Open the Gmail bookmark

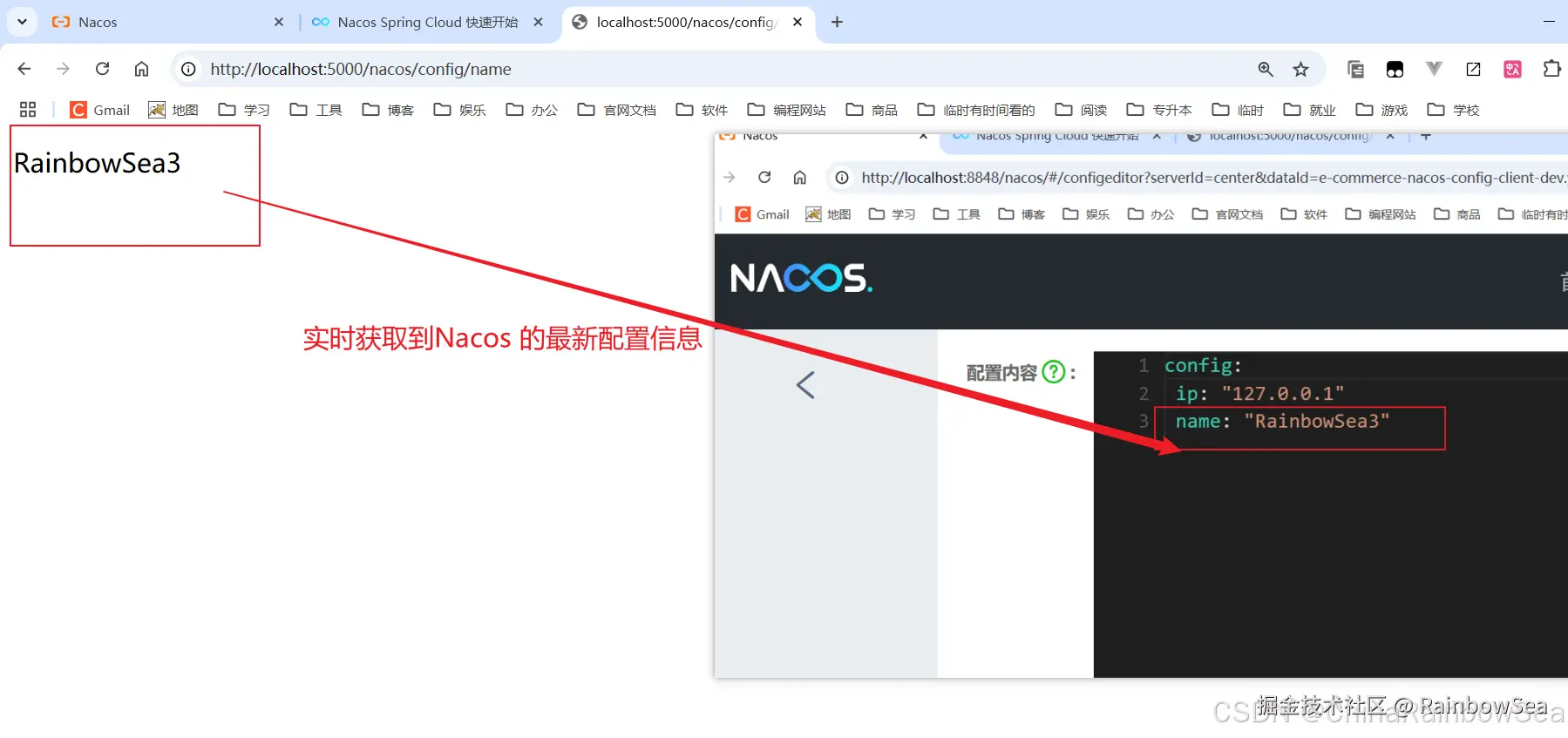point(100,110)
